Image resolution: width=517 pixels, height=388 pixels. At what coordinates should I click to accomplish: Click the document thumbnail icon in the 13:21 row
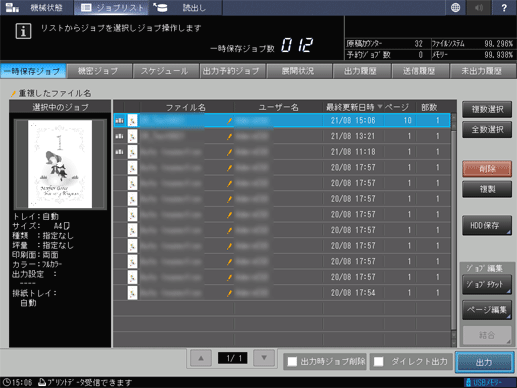132,136
